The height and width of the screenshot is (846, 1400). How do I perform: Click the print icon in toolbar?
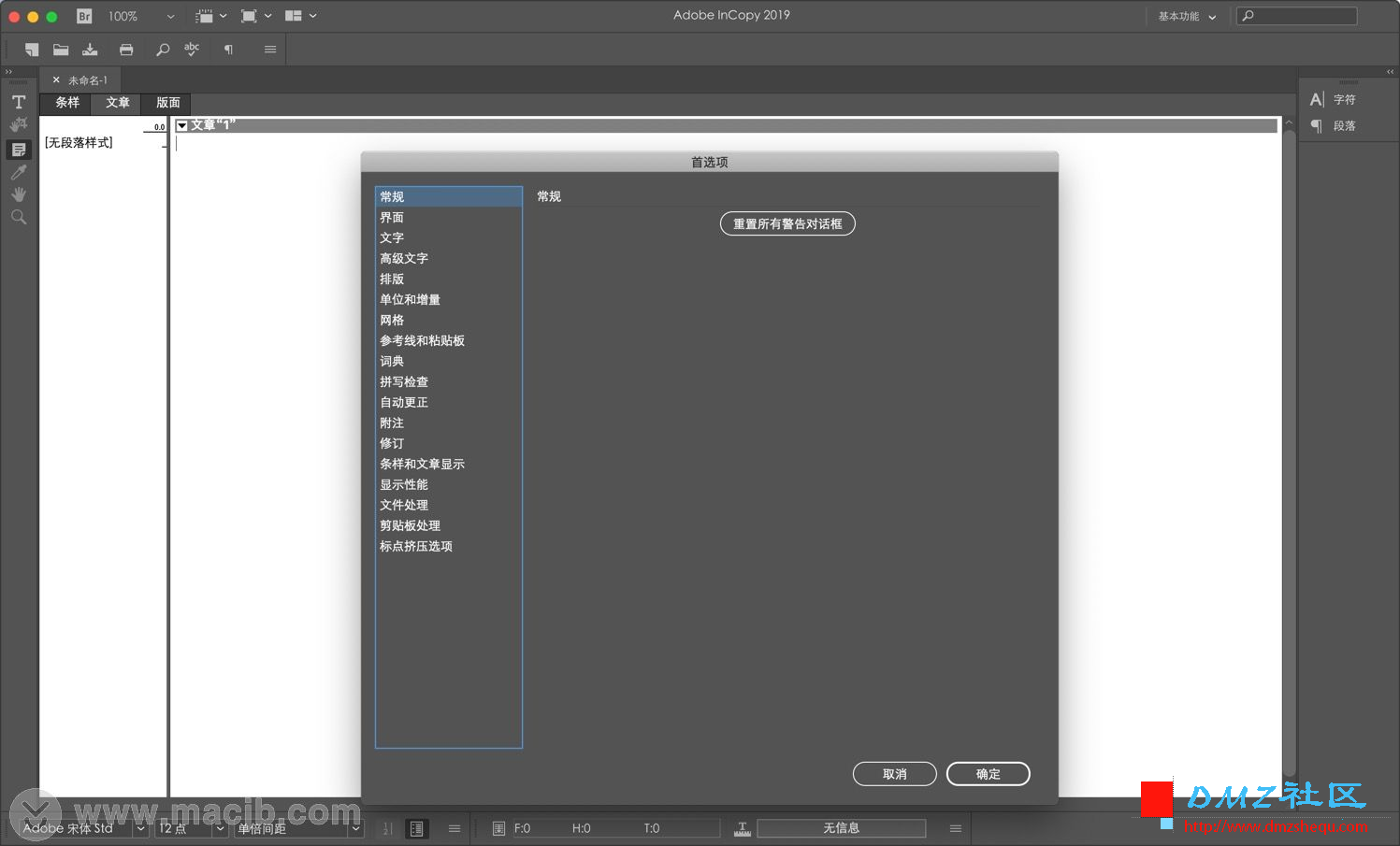(x=126, y=50)
